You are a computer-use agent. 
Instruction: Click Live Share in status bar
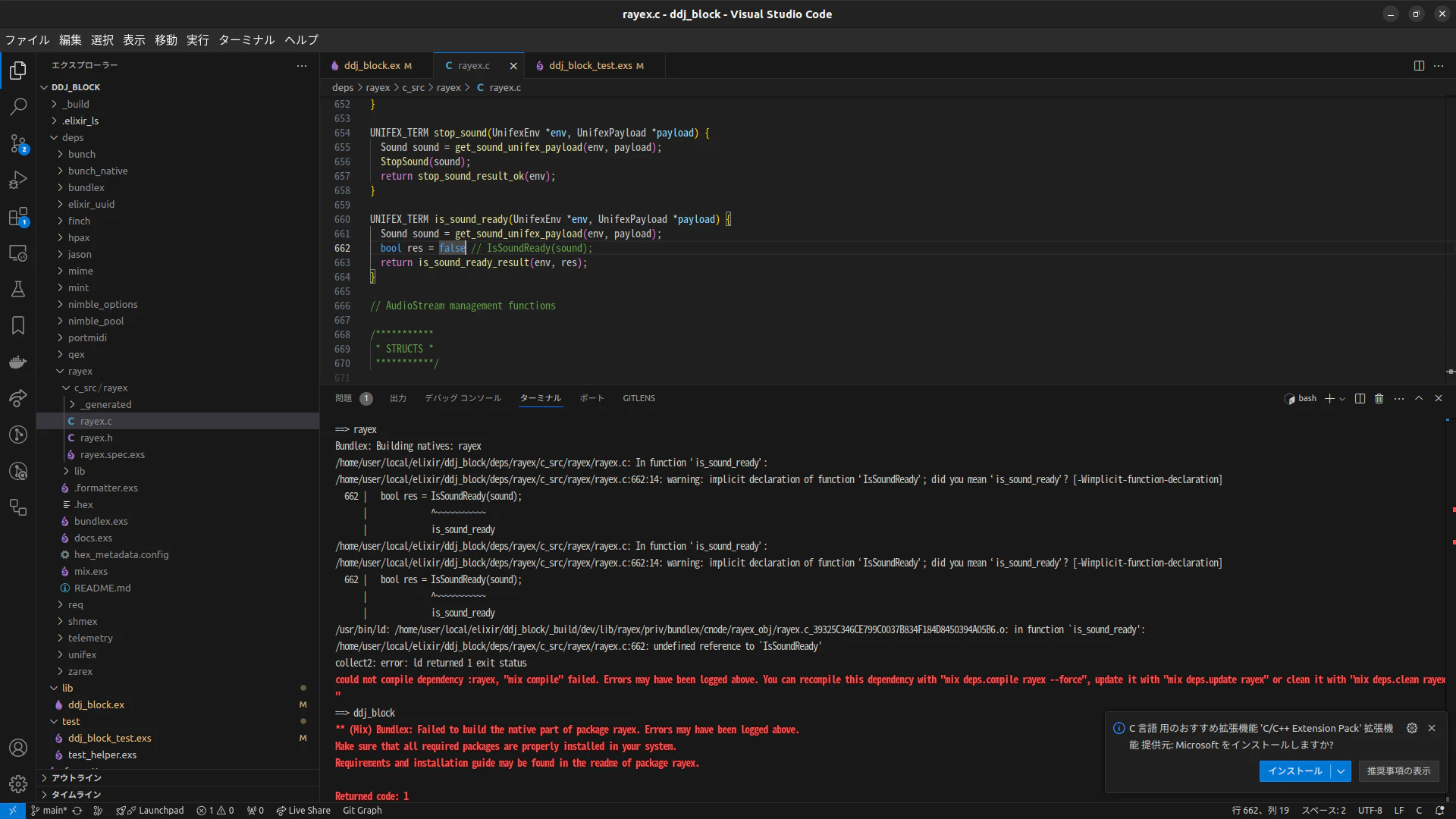tap(303, 811)
